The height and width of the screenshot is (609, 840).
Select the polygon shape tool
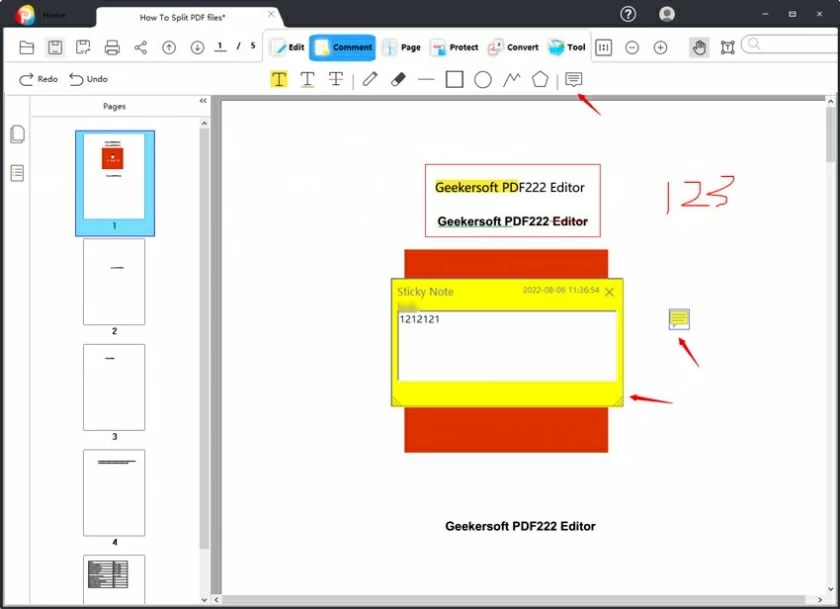coord(539,79)
